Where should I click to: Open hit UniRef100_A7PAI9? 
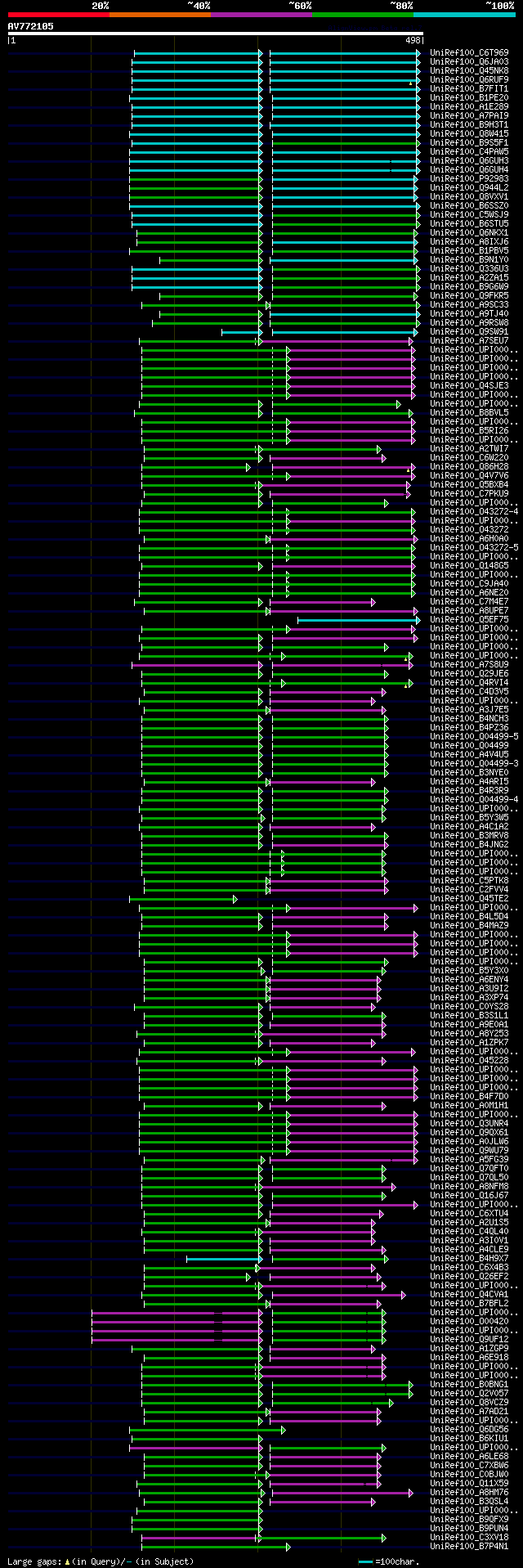469,115
